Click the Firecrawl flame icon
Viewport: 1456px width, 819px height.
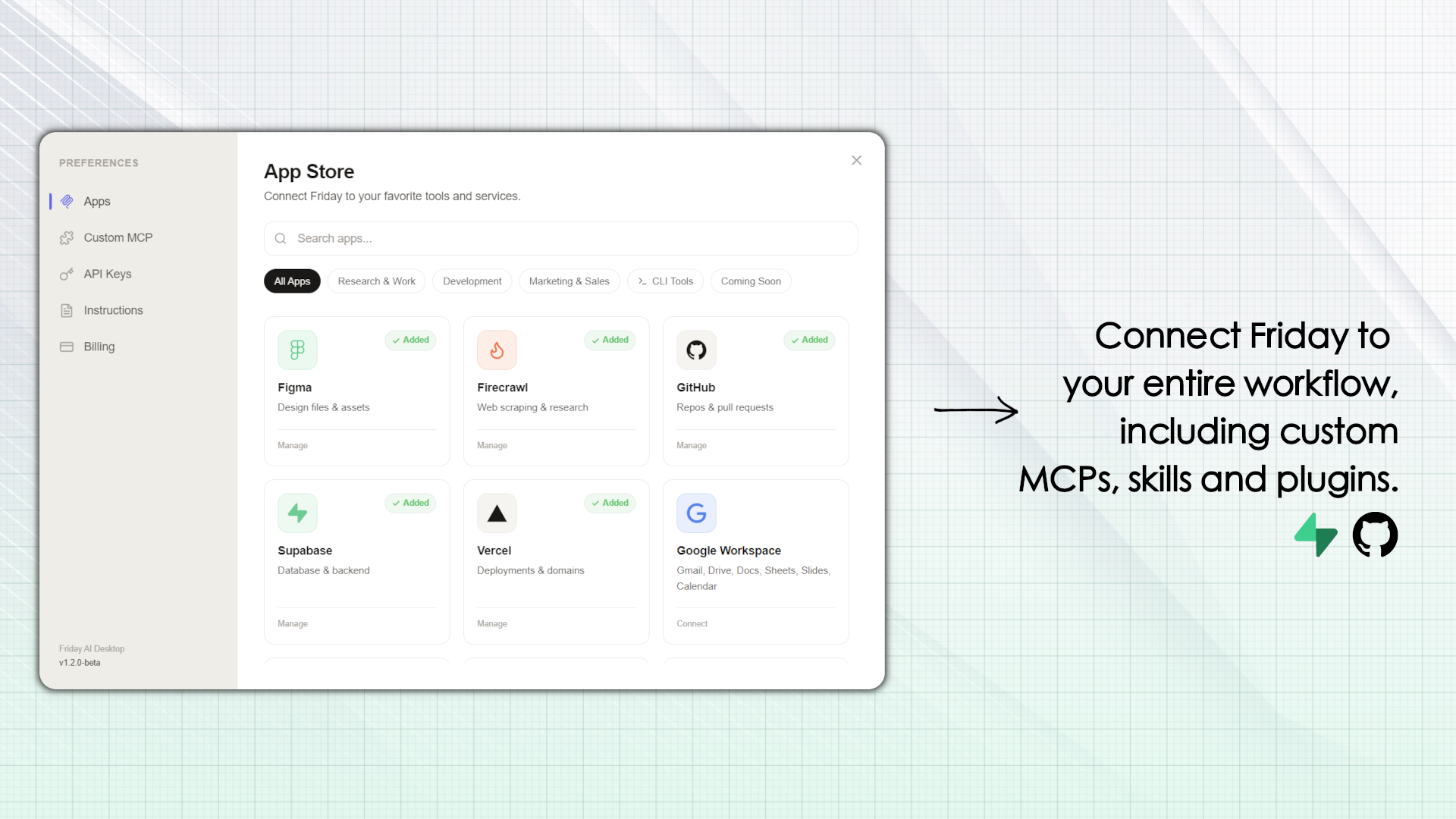tap(497, 350)
